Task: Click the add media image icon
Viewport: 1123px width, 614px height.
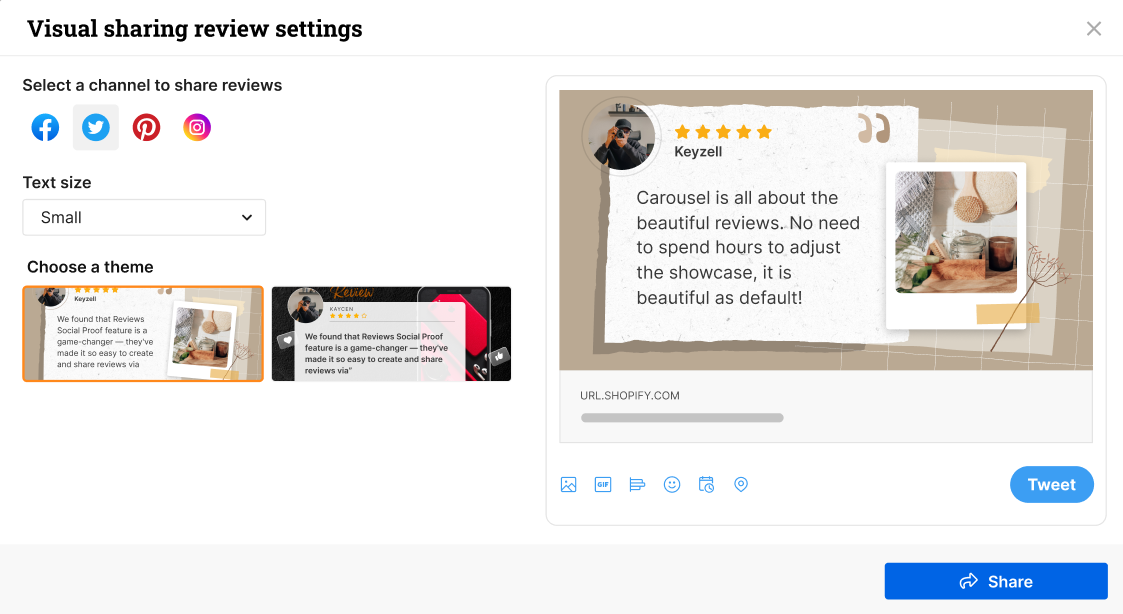Action: click(x=568, y=484)
